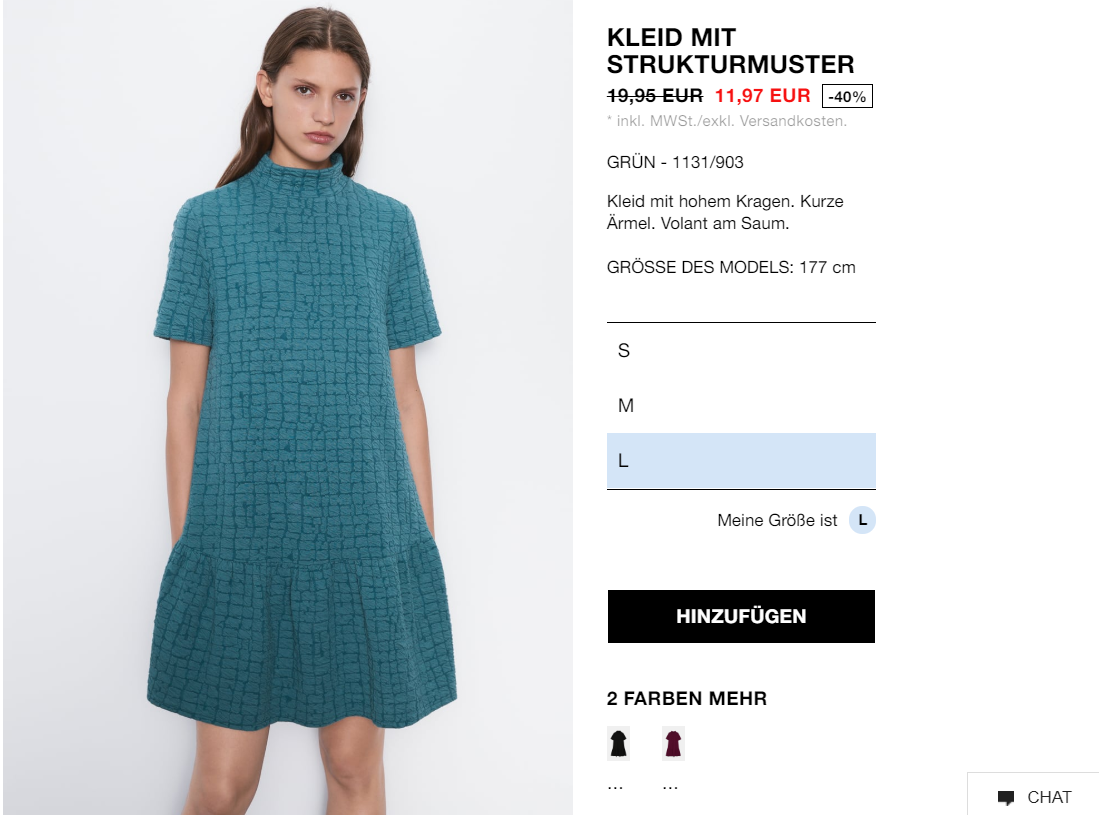Click the 'Kleid mit Strukturmuster' product title
The image size is (1099, 815).
(x=730, y=50)
